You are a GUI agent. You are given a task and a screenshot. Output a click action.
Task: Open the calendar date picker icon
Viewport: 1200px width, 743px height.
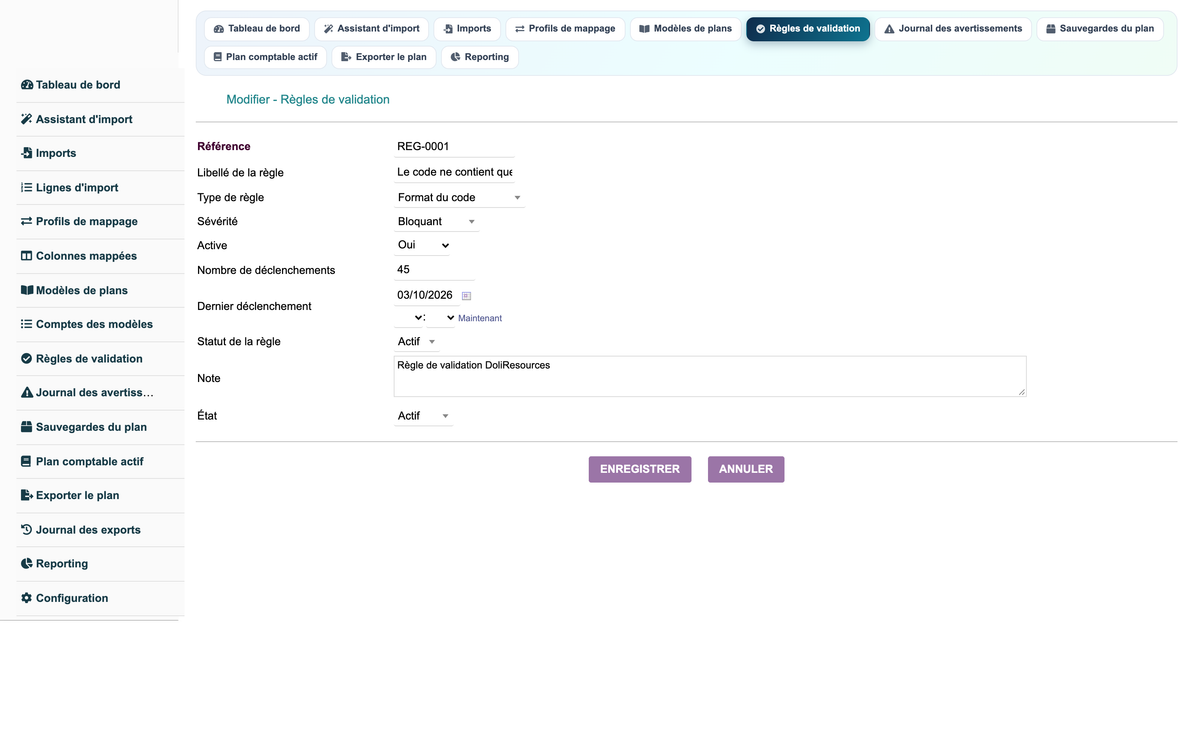point(466,296)
